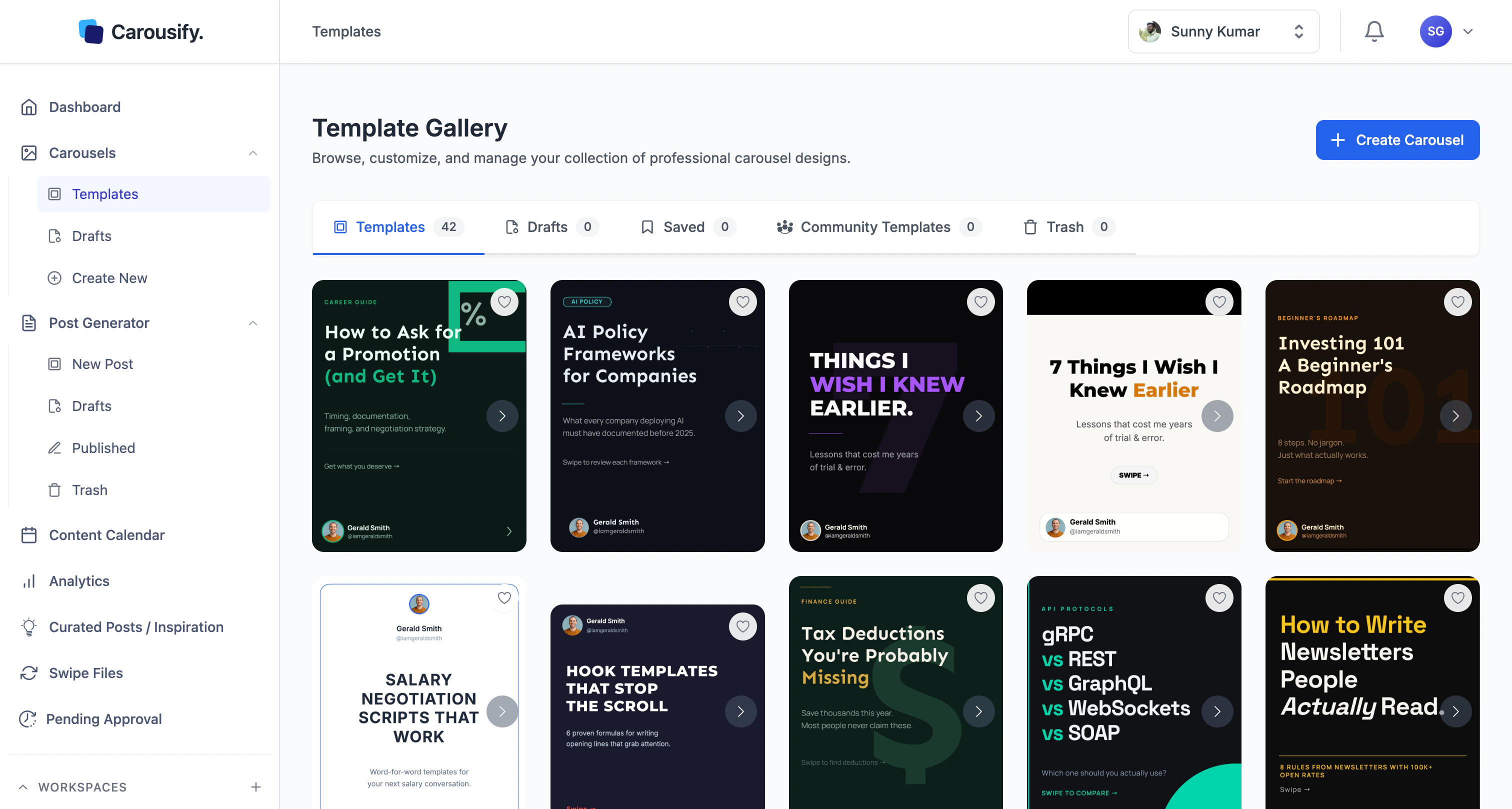This screenshot has width=1512, height=809.
Task: Collapse the Carousels sidebar section
Action: coord(253,153)
